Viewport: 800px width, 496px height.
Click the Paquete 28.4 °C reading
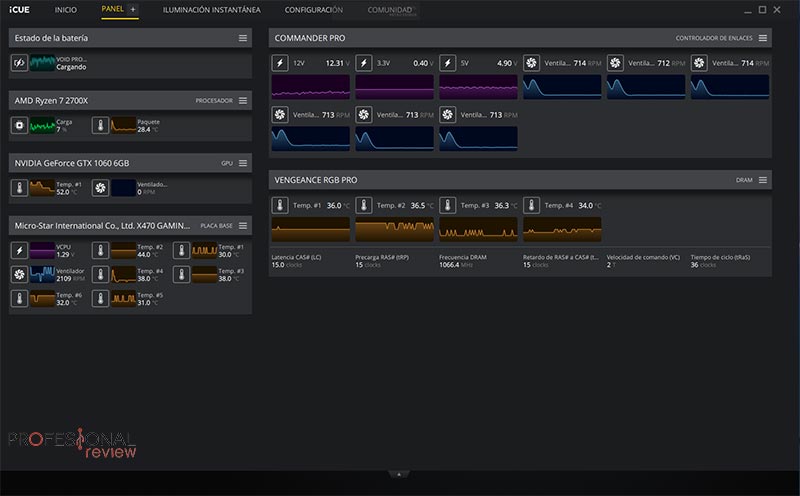[x=148, y=130]
